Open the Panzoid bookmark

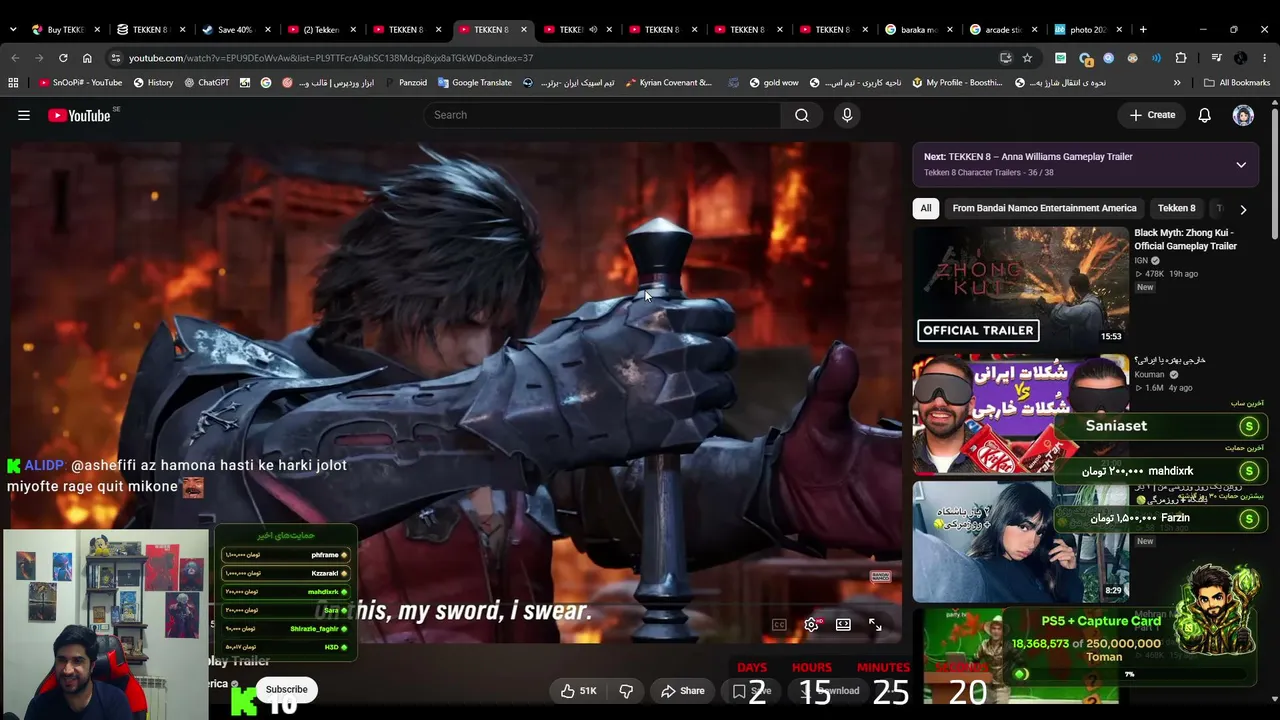405,83
